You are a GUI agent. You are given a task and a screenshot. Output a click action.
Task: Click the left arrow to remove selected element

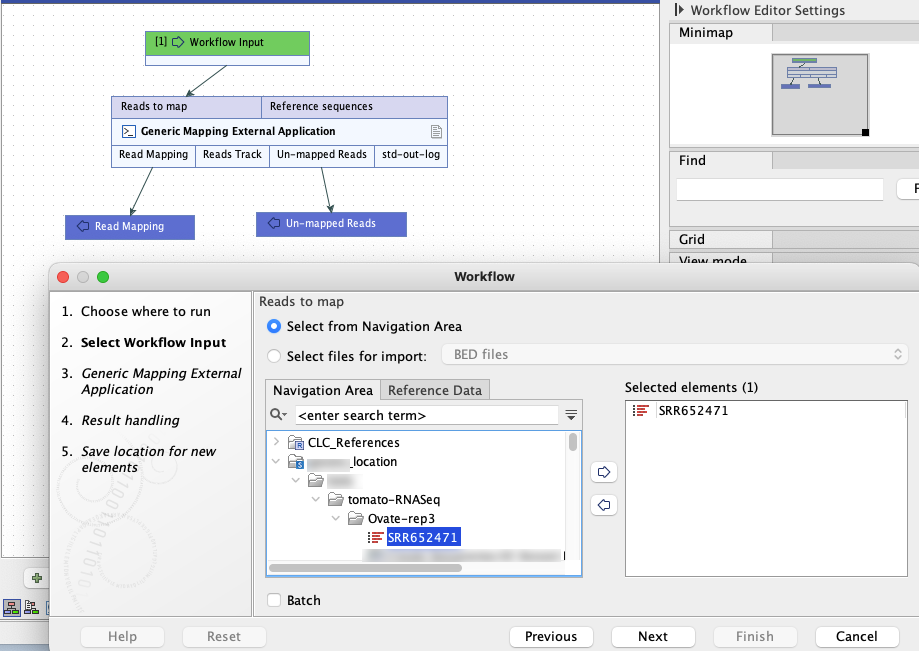(x=603, y=505)
